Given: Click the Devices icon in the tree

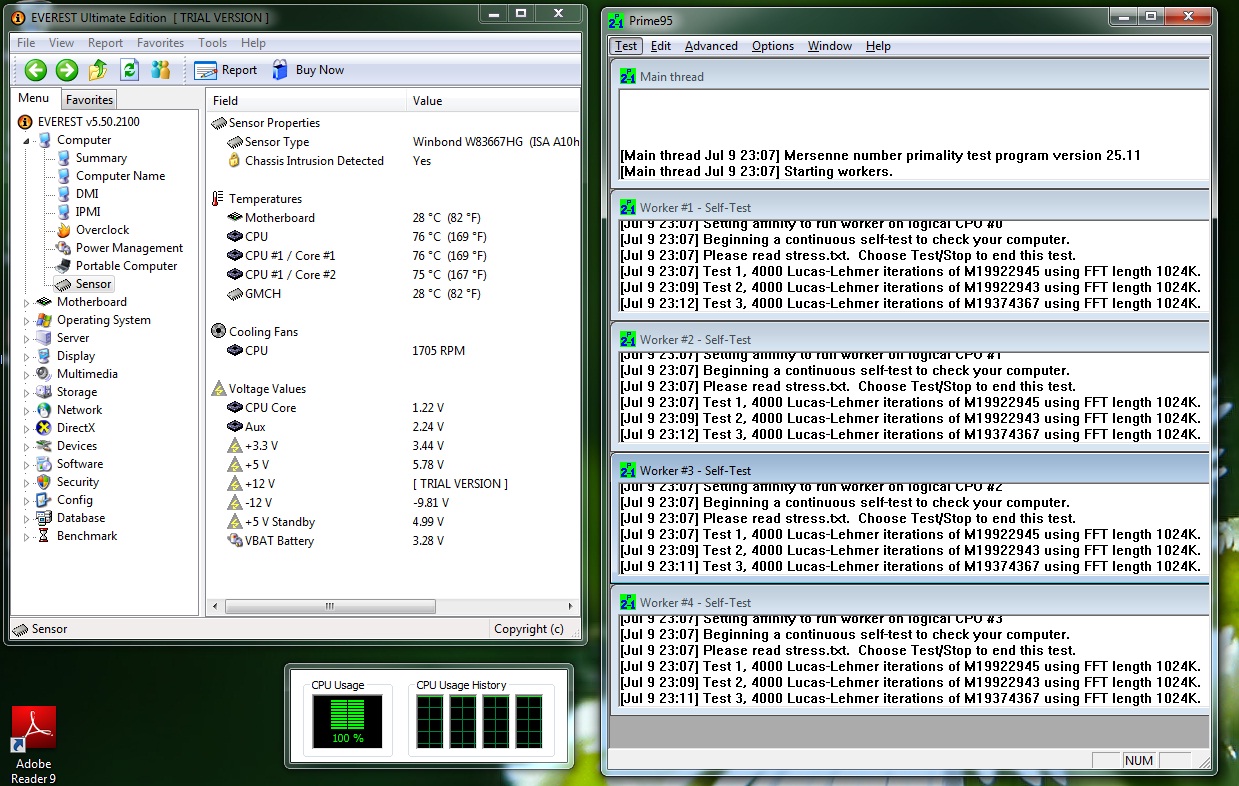Looking at the screenshot, I should 44,446.
